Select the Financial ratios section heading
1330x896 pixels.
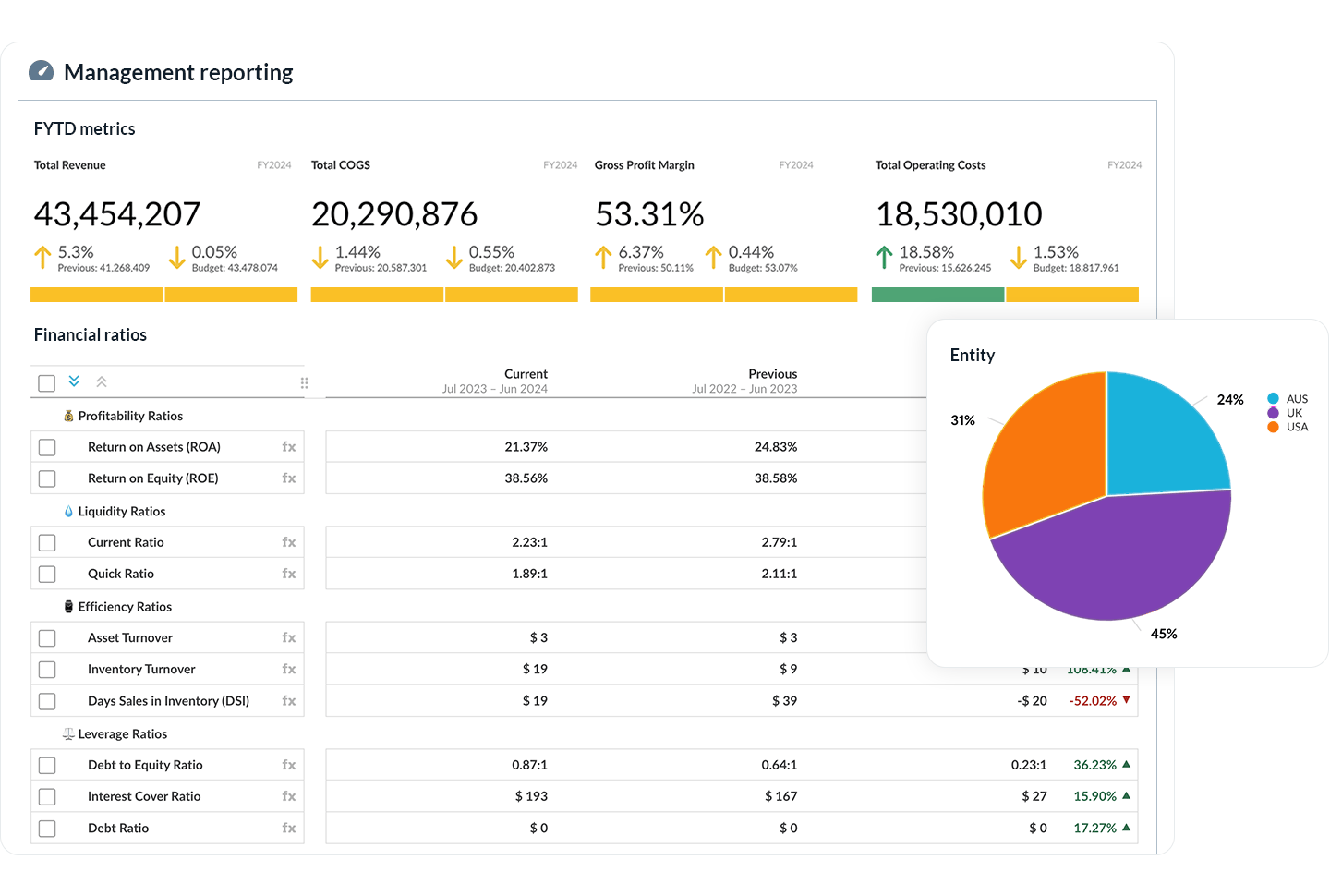pos(90,334)
